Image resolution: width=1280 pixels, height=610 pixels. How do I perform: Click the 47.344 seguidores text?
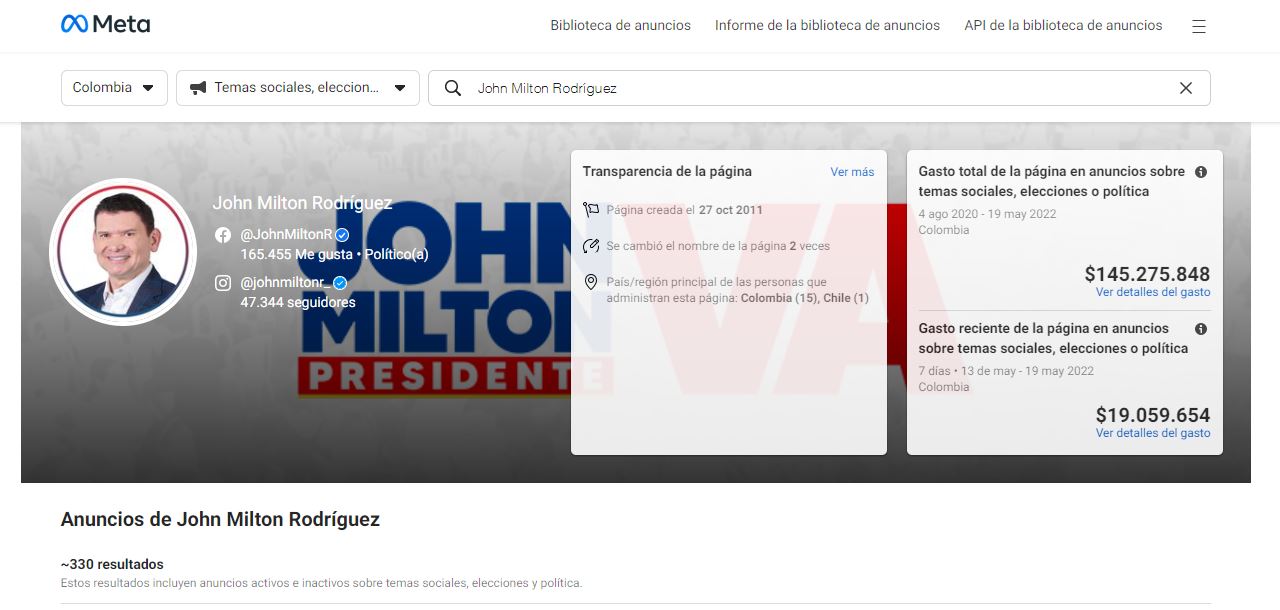point(298,302)
